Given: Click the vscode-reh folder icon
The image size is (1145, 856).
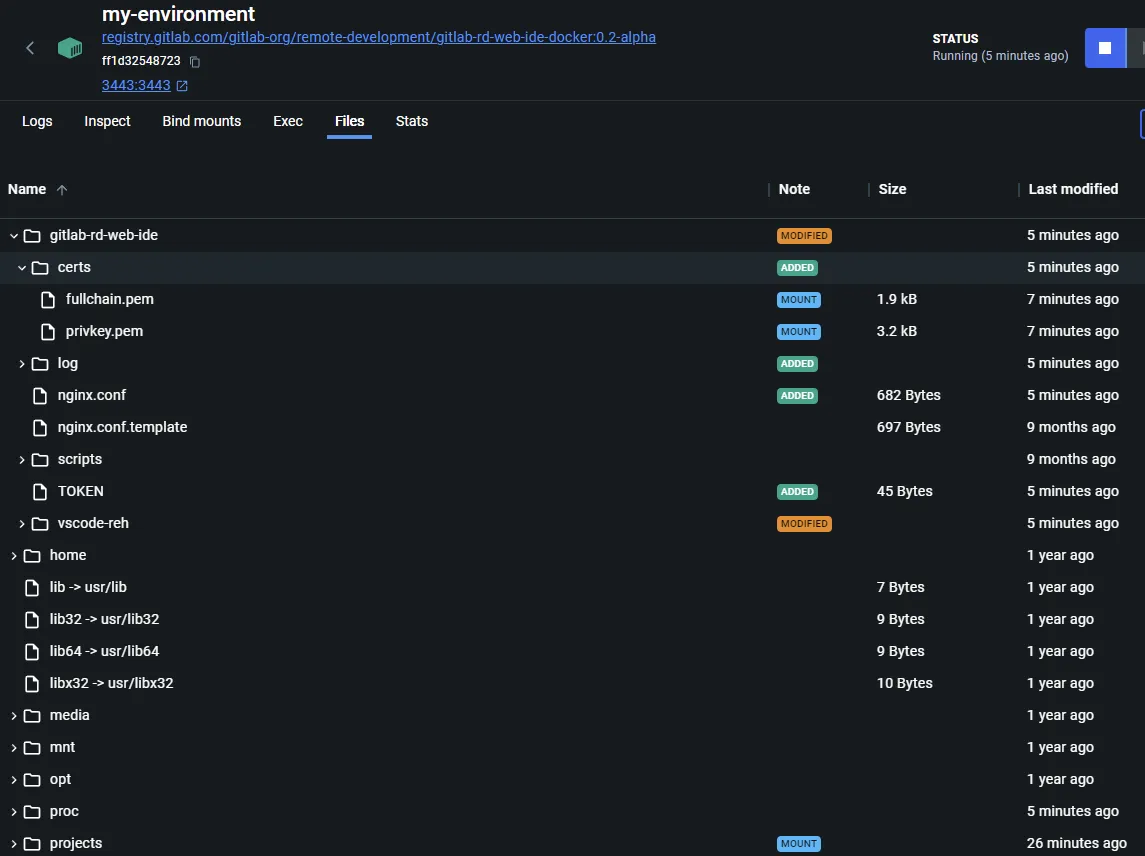Looking at the screenshot, I should coord(40,524).
